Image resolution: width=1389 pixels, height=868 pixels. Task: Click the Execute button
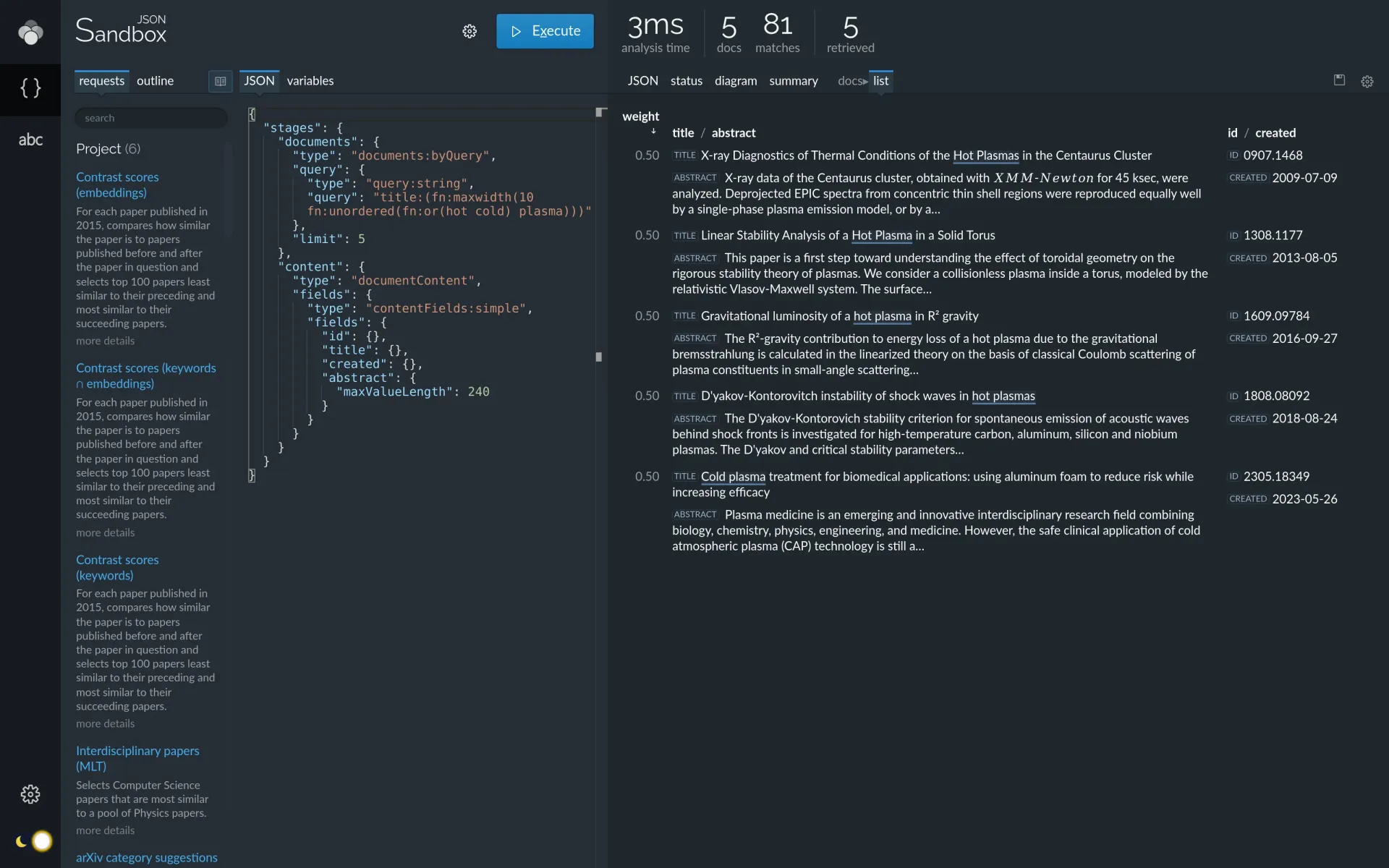545,31
